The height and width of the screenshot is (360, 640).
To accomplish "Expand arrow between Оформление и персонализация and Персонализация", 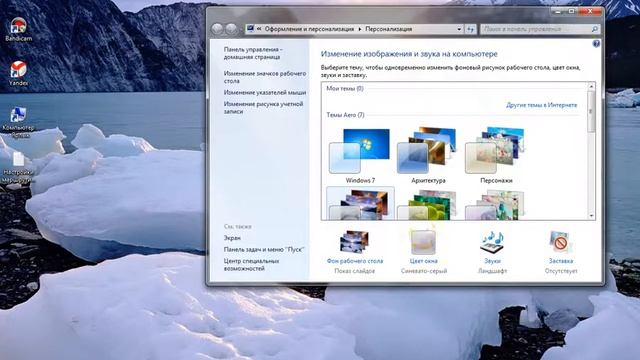I will tap(360, 29).
